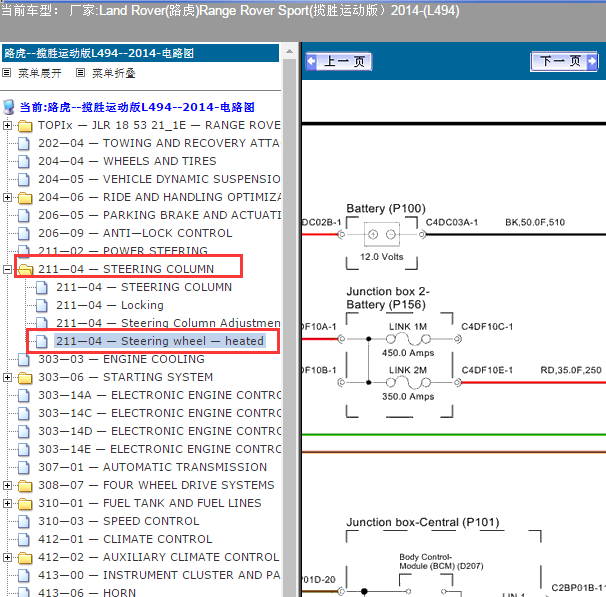Click LINK 1M 450.0 Amps fuse symbol
The image size is (606, 597).
408,339
